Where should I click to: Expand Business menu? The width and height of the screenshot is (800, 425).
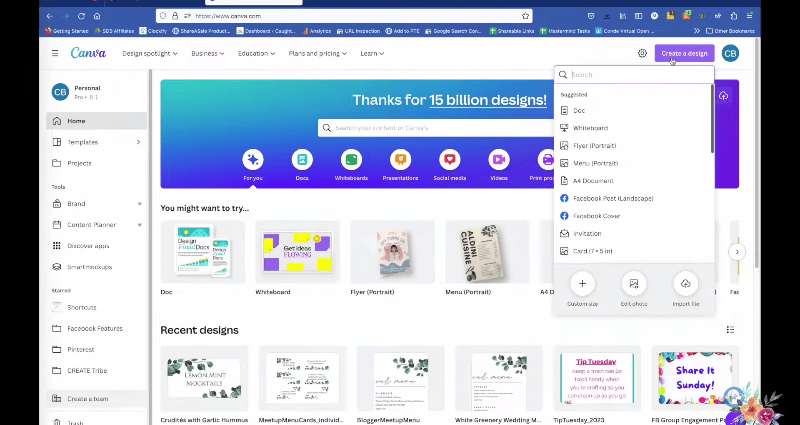point(208,53)
